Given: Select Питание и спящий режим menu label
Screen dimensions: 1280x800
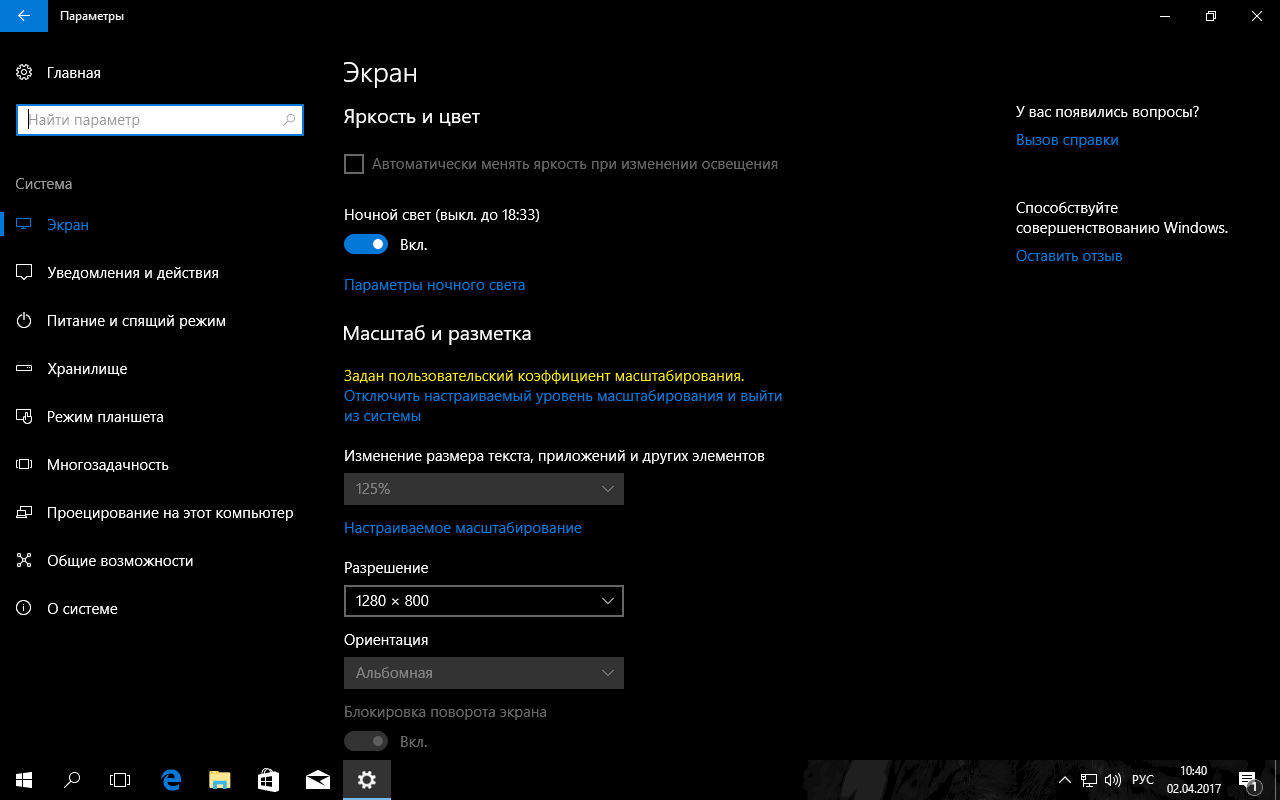Looking at the screenshot, I should click(136, 321).
